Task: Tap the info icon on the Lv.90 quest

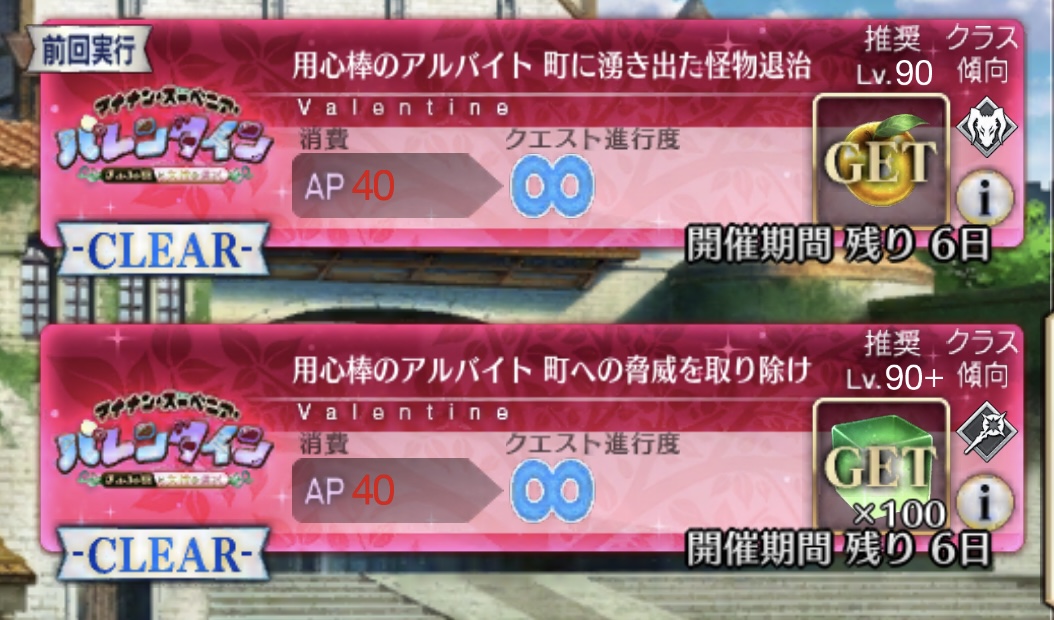Action: click(985, 198)
